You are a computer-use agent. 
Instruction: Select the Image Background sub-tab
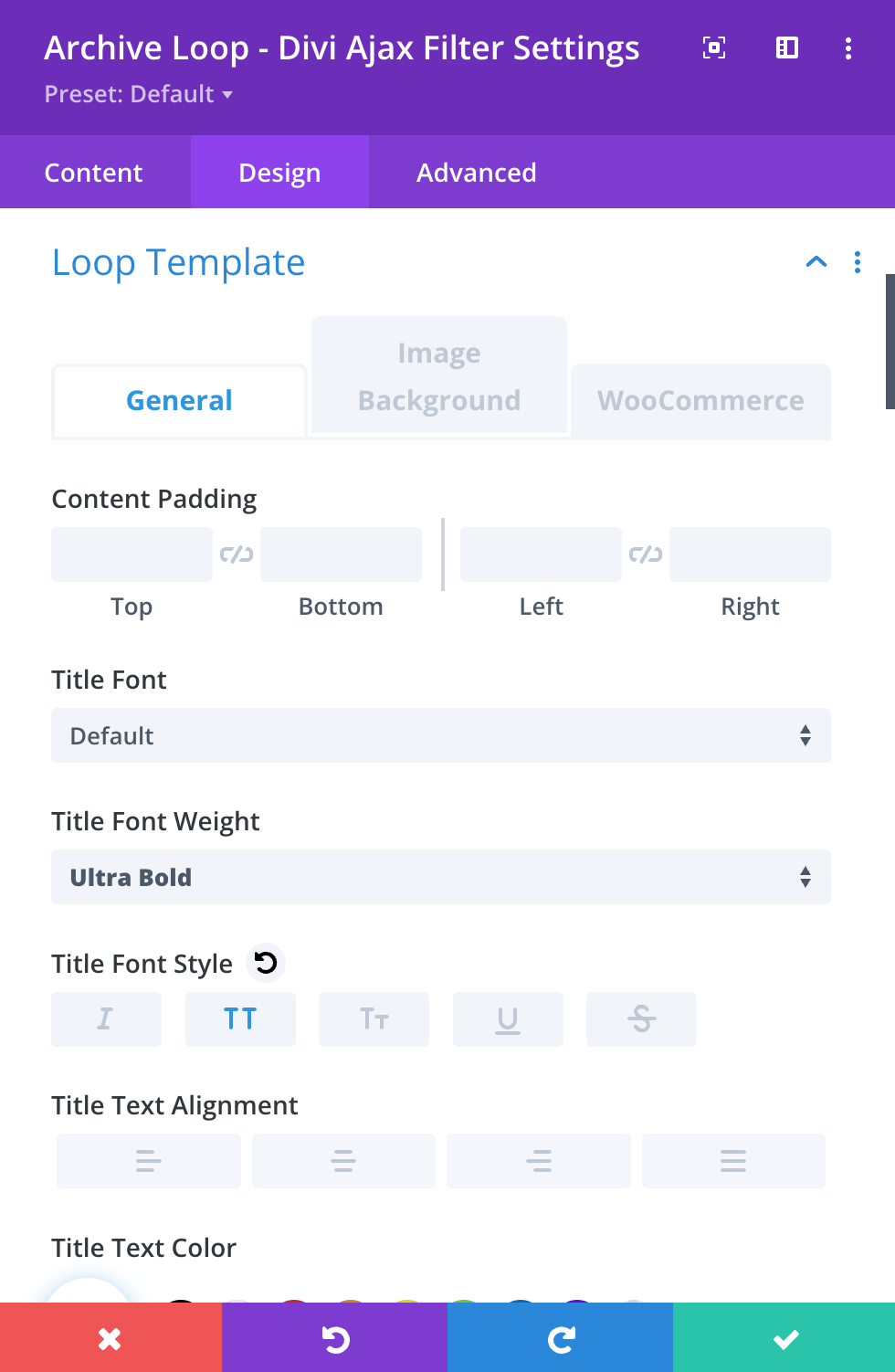pyautogui.click(x=439, y=376)
